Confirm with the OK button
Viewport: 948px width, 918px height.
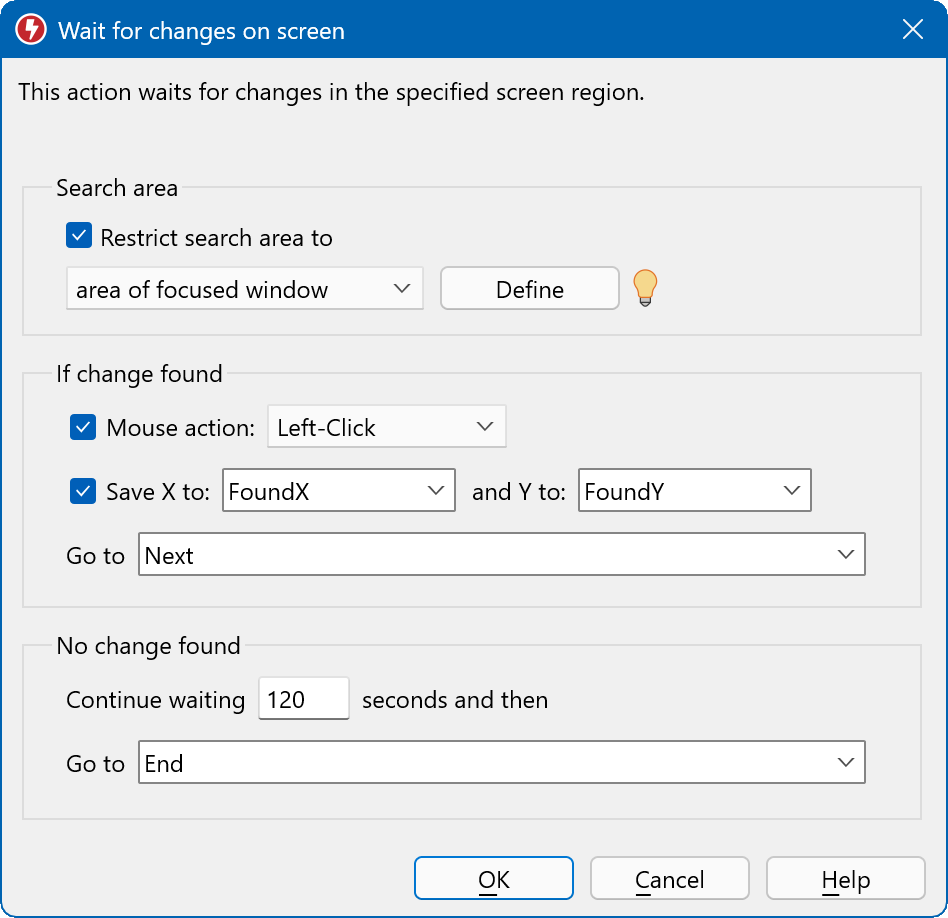(494, 879)
